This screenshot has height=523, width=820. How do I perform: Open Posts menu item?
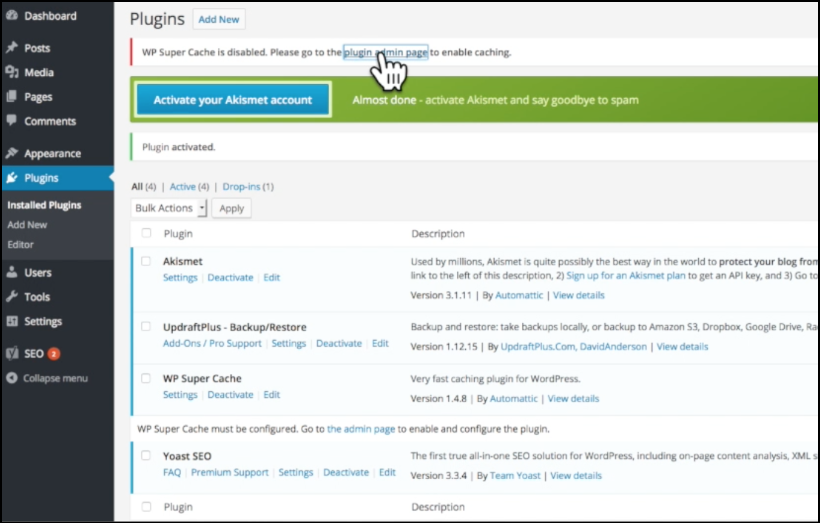(x=37, y=48)
